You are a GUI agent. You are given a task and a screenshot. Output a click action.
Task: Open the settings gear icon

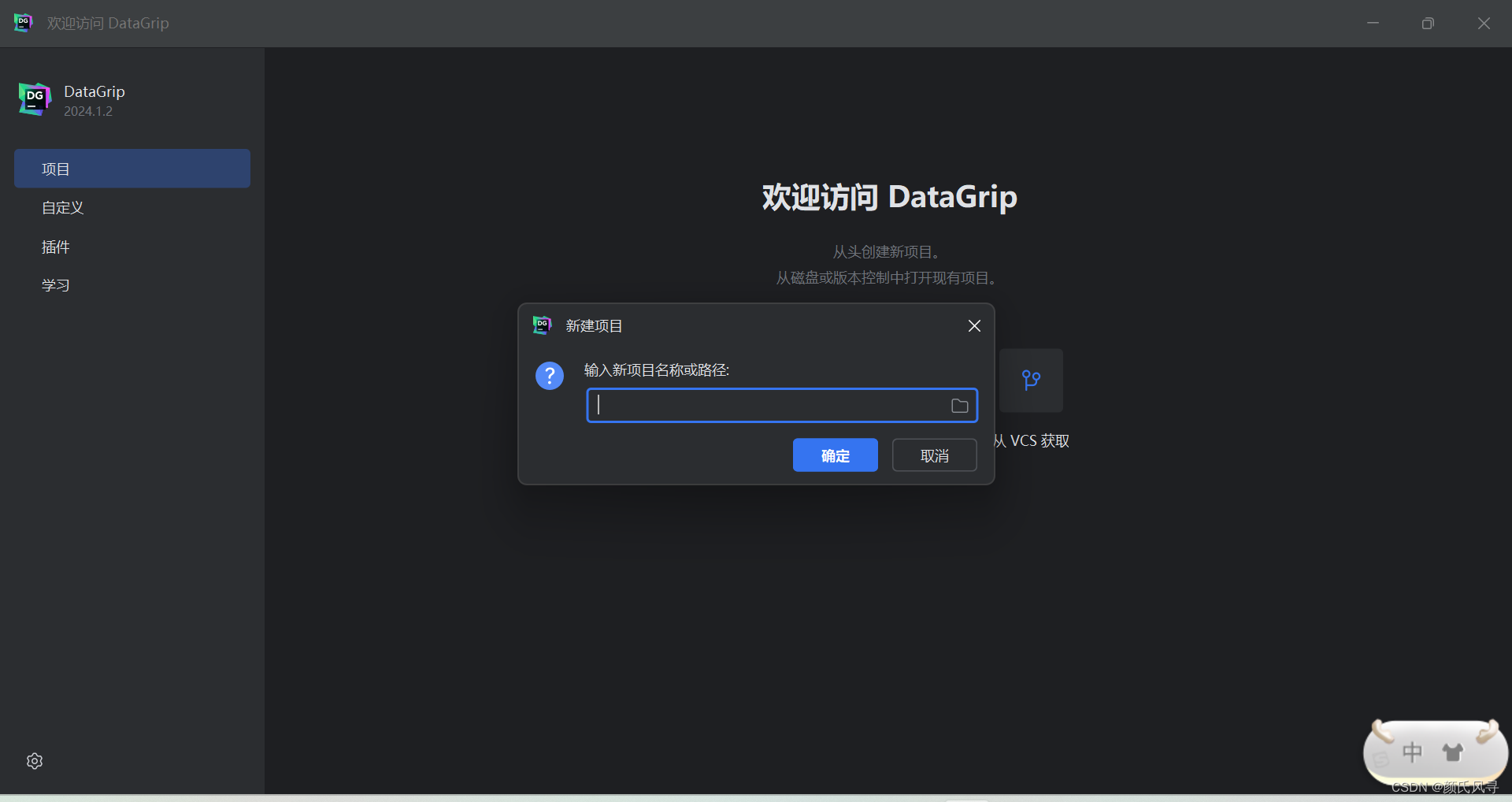click(34, 761)
